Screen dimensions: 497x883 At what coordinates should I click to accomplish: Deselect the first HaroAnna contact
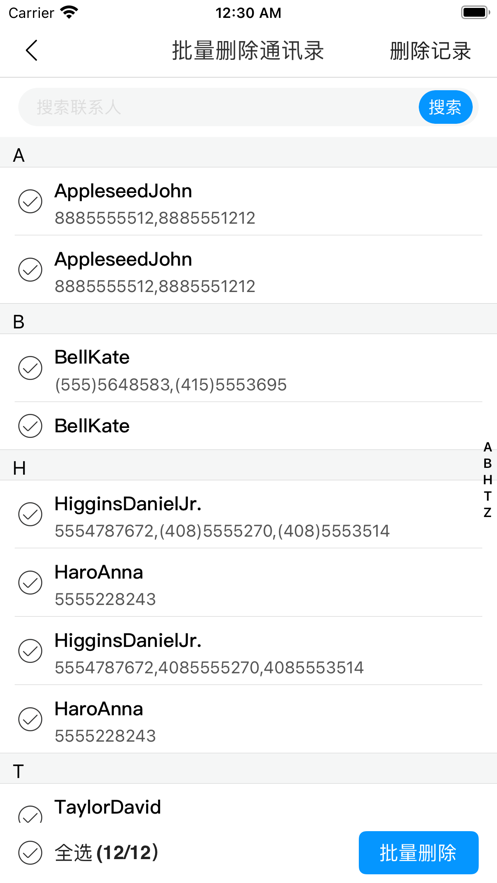tap(30, 583)
